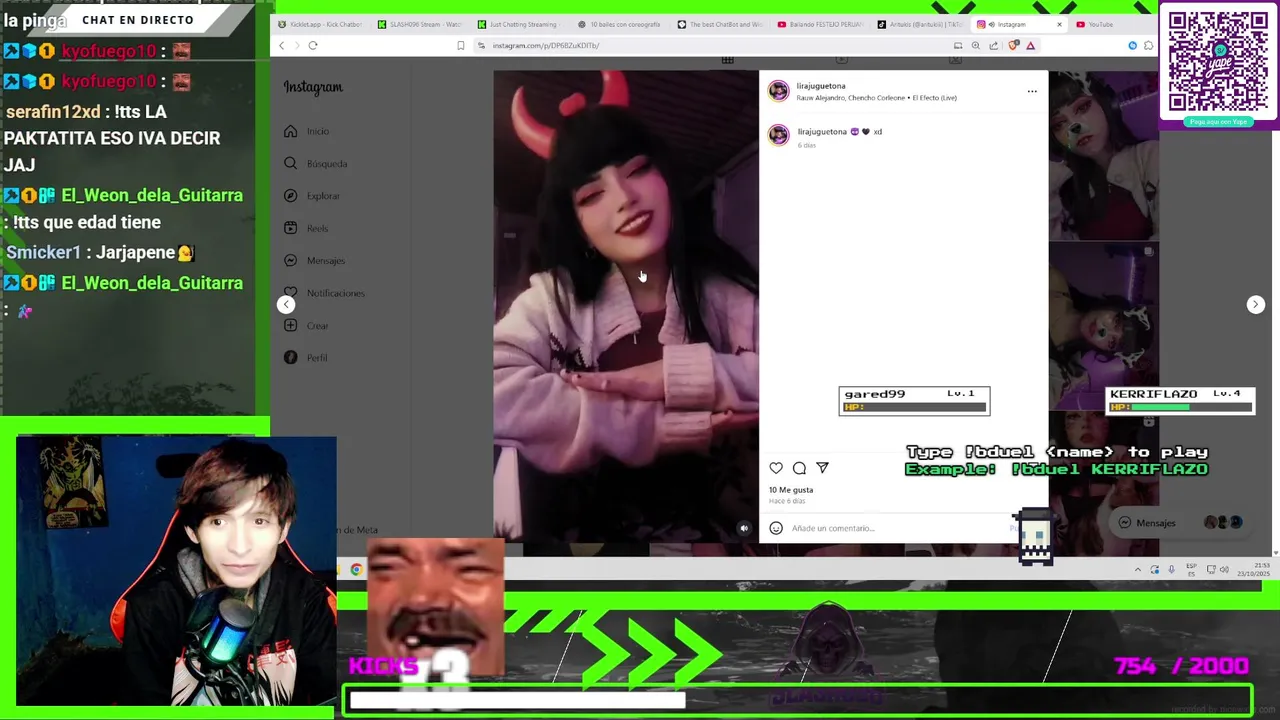Switch to the SLASH098 Stream tab

click(x=420, y=24)
